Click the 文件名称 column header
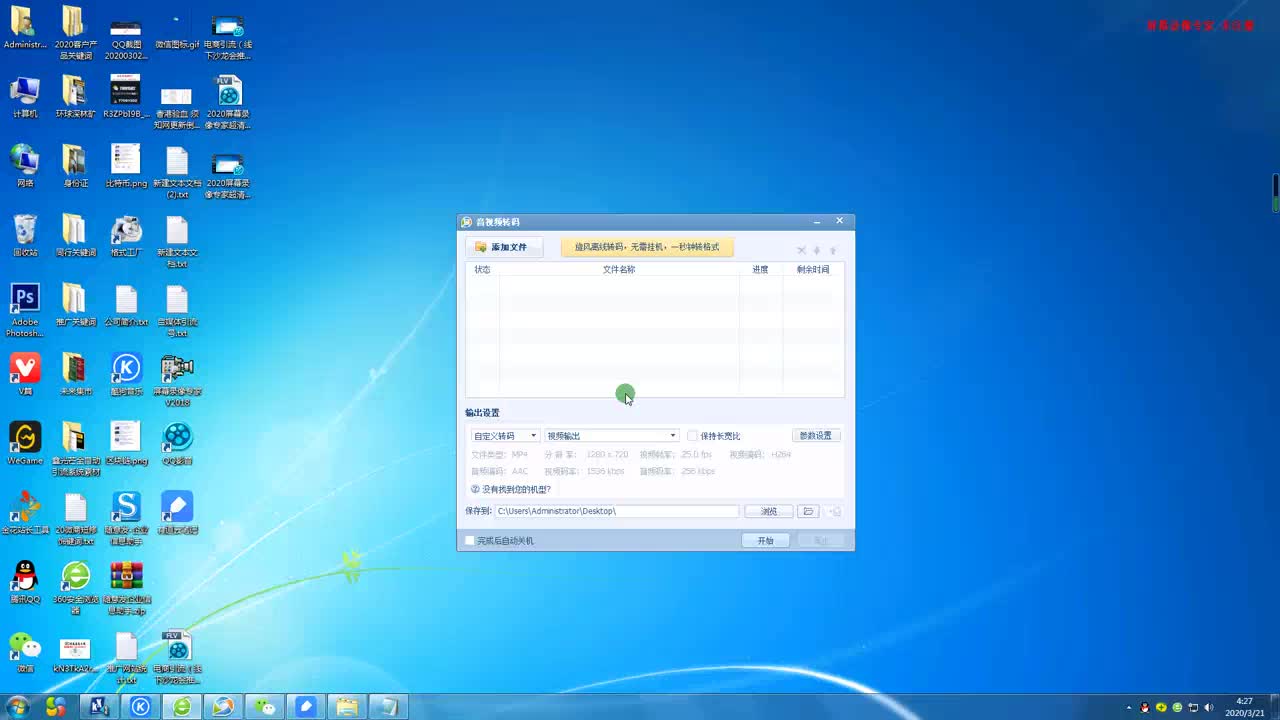The width and height of the screenshot is (1280, 720). (619, 270)
